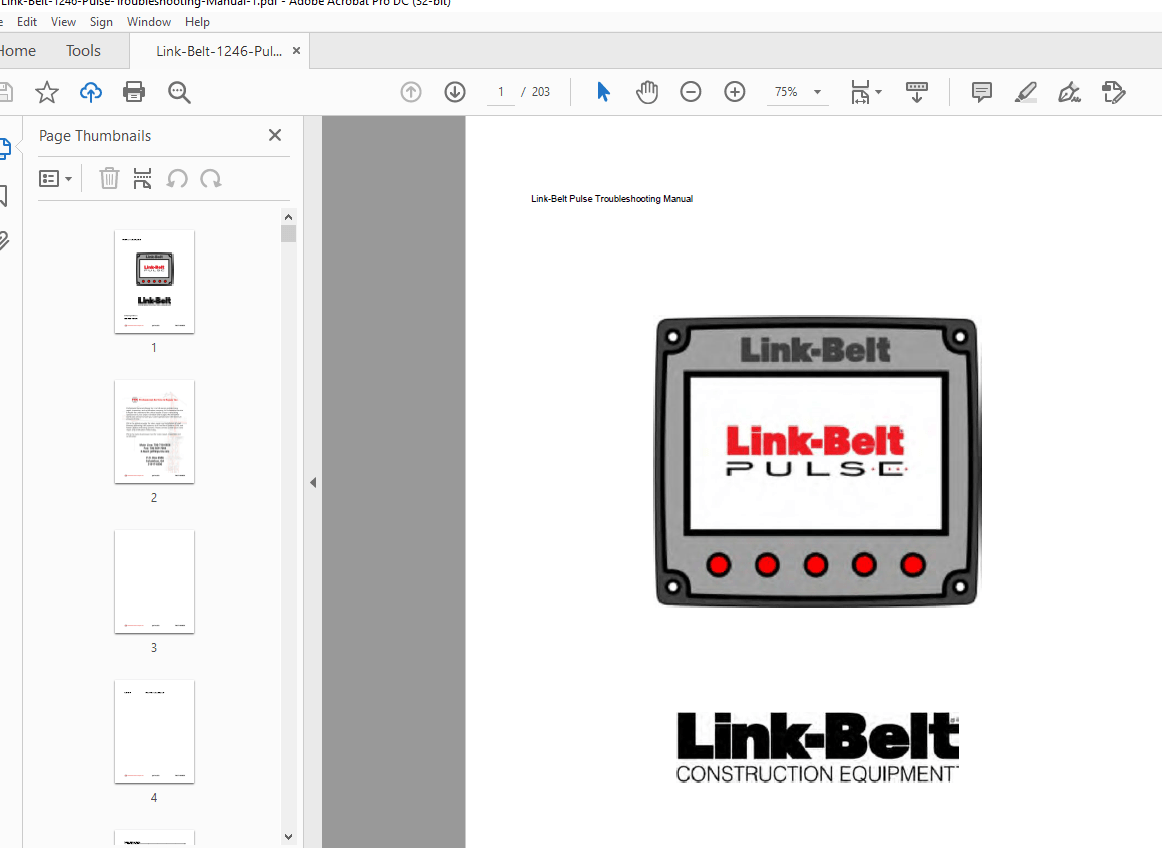Activate the hand pan tool

click(x=647, y=92)
